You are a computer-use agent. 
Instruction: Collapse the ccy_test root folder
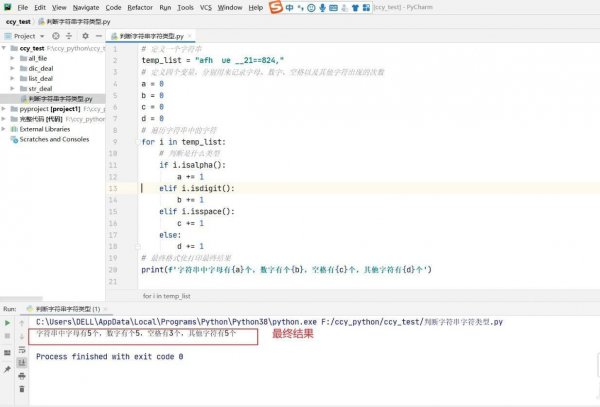pyautogui.click(x=4, y=48)
